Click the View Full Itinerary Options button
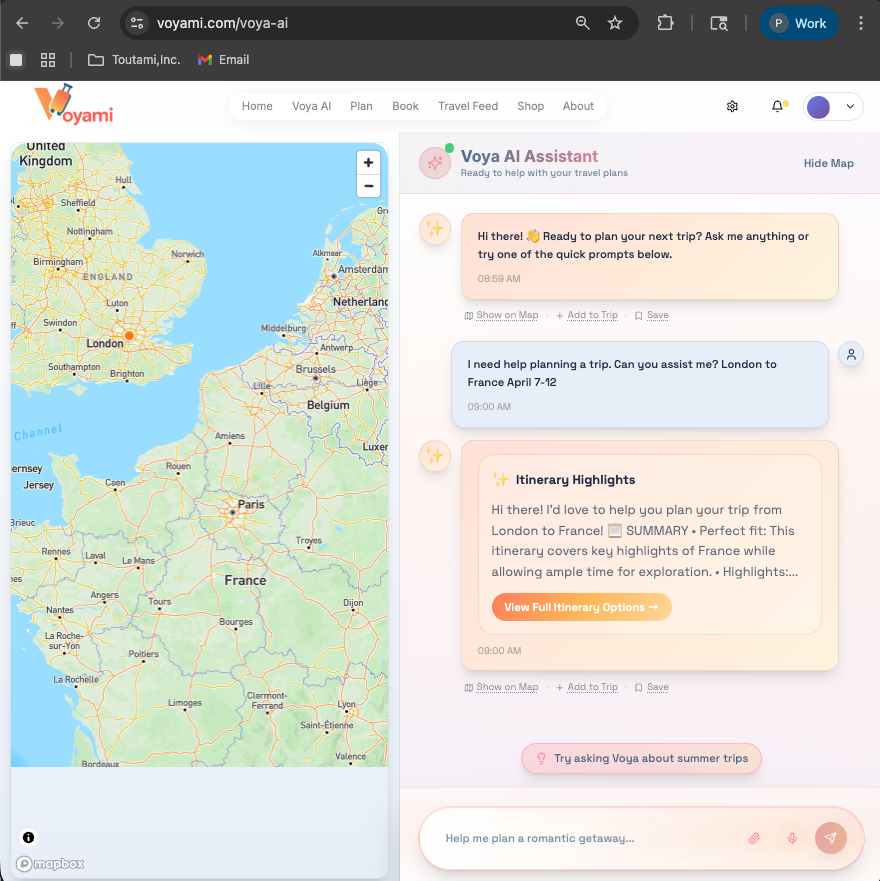Screen dimensions: 880x881 click(581, 607)
